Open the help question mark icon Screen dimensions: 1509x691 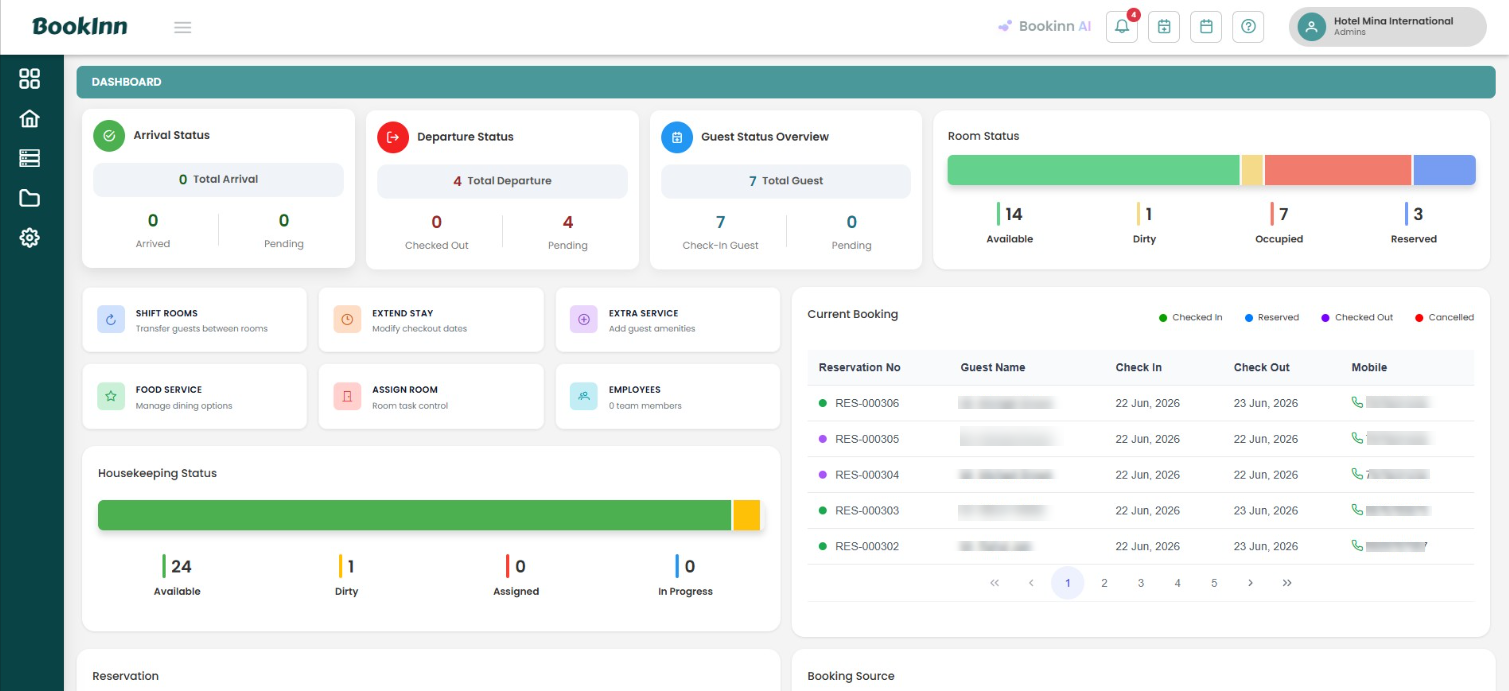[1248, 27]
